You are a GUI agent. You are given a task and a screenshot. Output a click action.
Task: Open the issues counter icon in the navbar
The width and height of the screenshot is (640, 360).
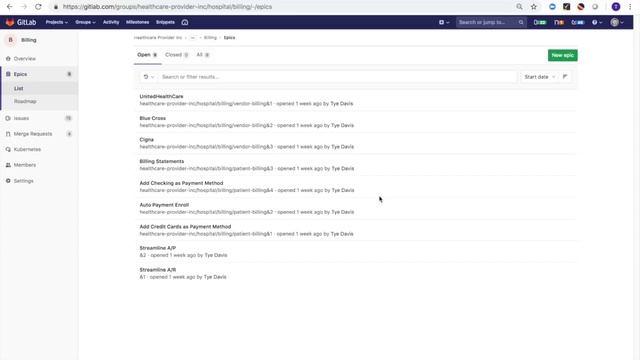(540, 22)
